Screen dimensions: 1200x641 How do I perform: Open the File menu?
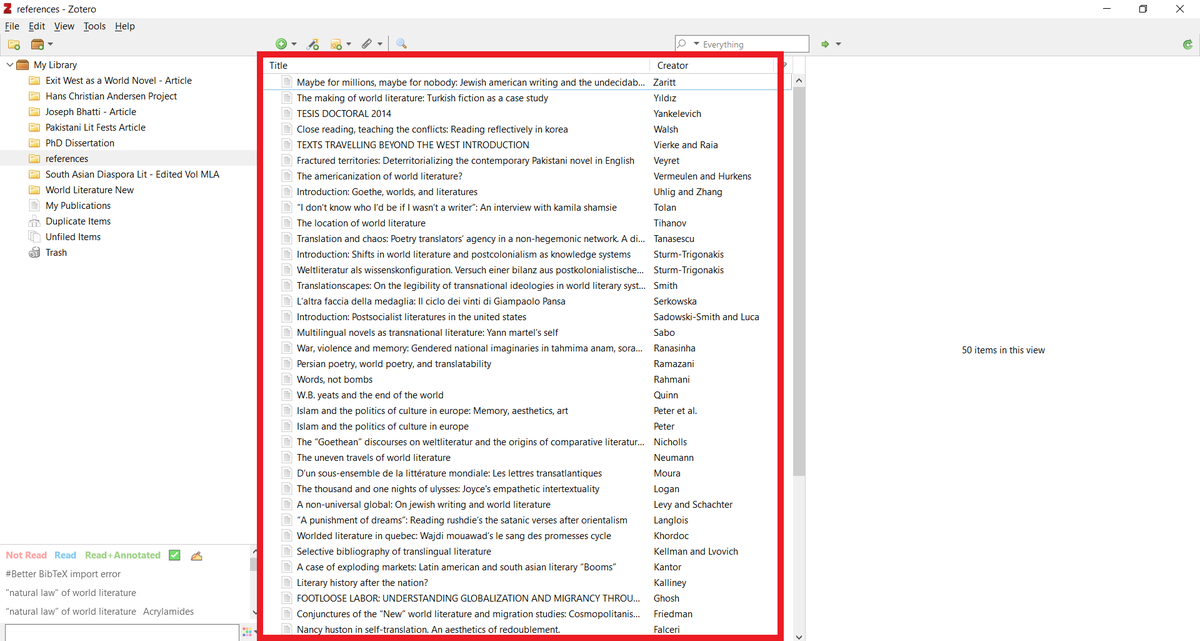click(x=12, y=26)
